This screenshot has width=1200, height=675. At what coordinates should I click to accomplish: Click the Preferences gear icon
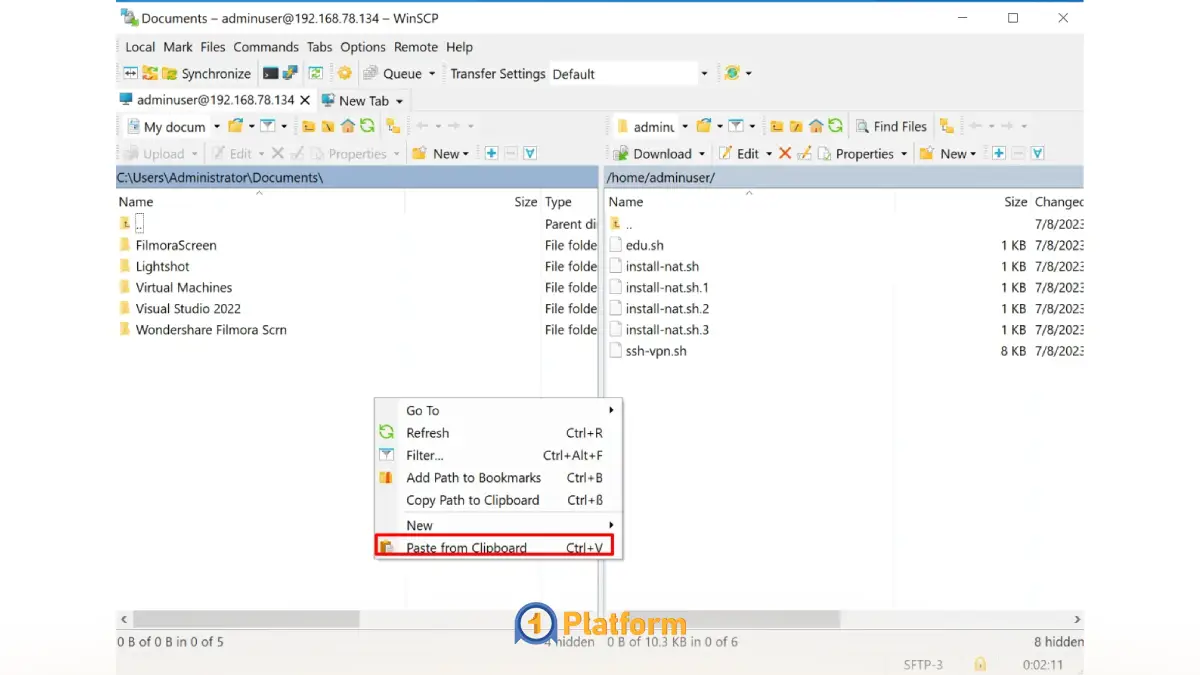344,74
